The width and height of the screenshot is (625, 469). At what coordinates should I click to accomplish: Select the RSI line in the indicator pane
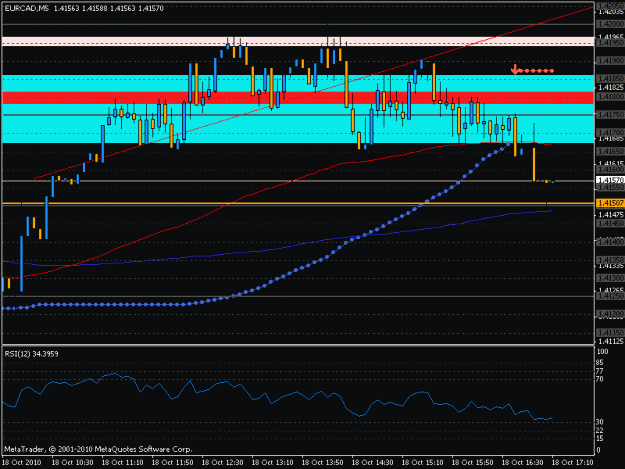[x=277, y=396]
